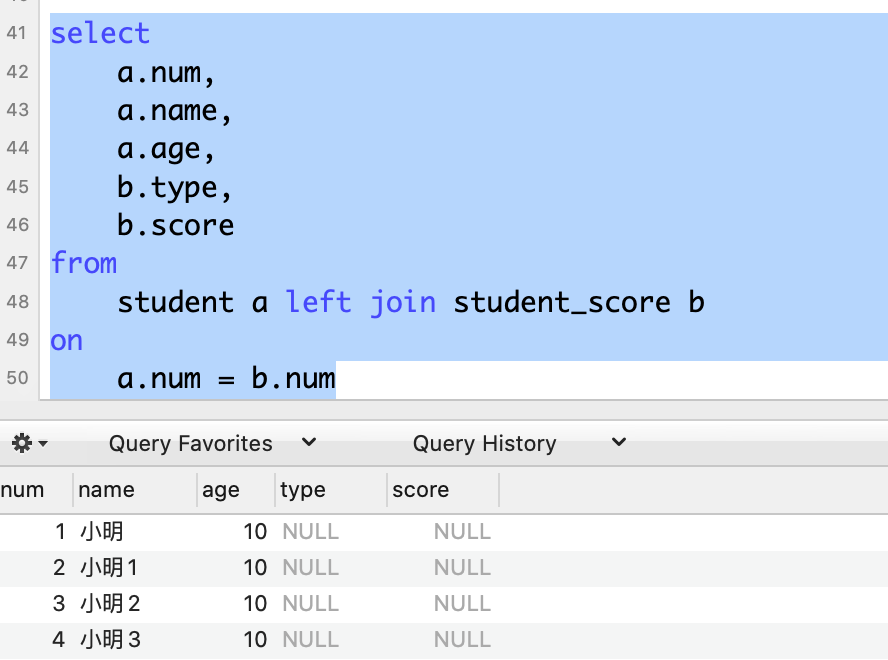888x660 pixels.
Task: Click line number 41 in the gutter
Action: coord(17,33)
